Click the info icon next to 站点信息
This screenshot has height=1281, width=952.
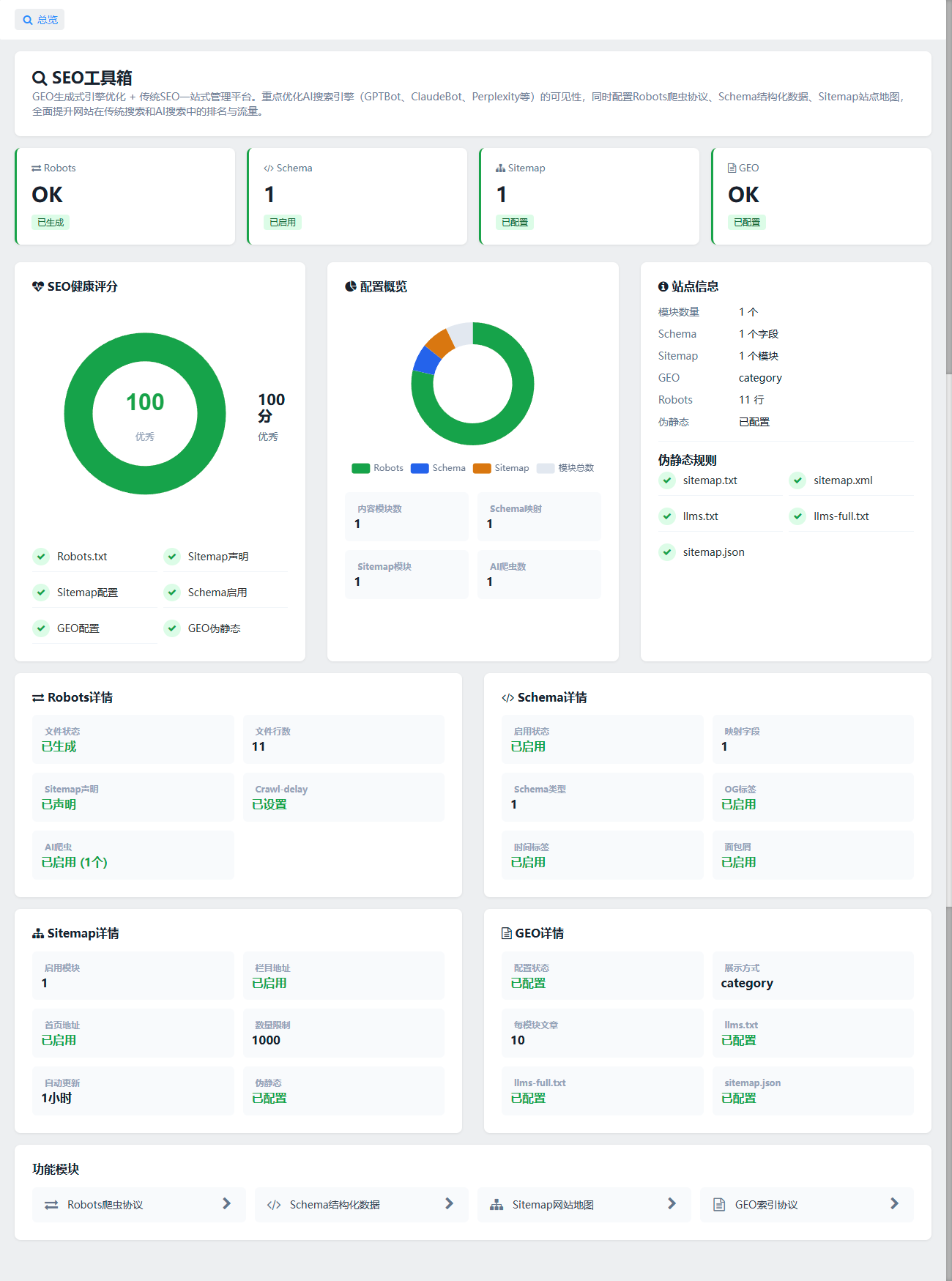663,286
